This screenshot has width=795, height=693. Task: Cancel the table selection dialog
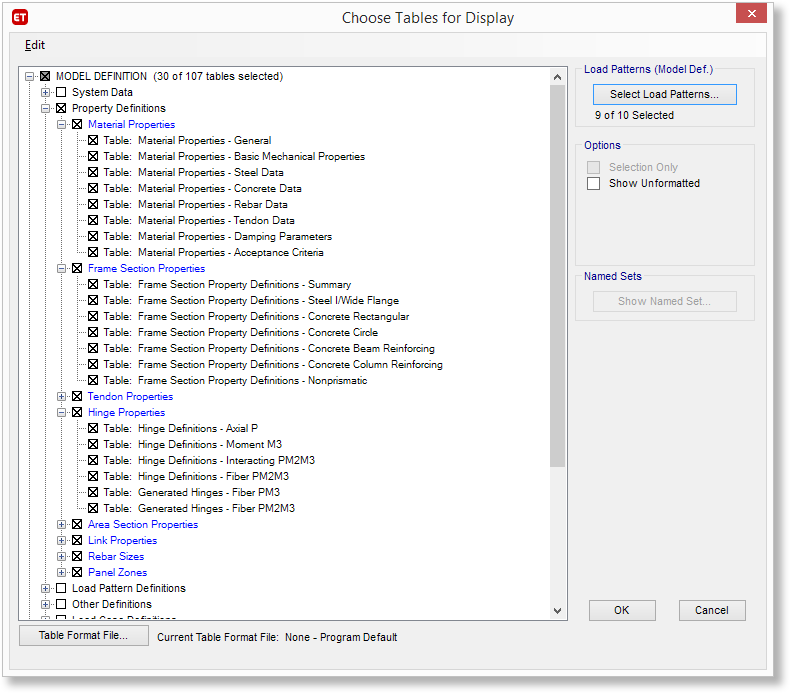(x=711, y=610)
